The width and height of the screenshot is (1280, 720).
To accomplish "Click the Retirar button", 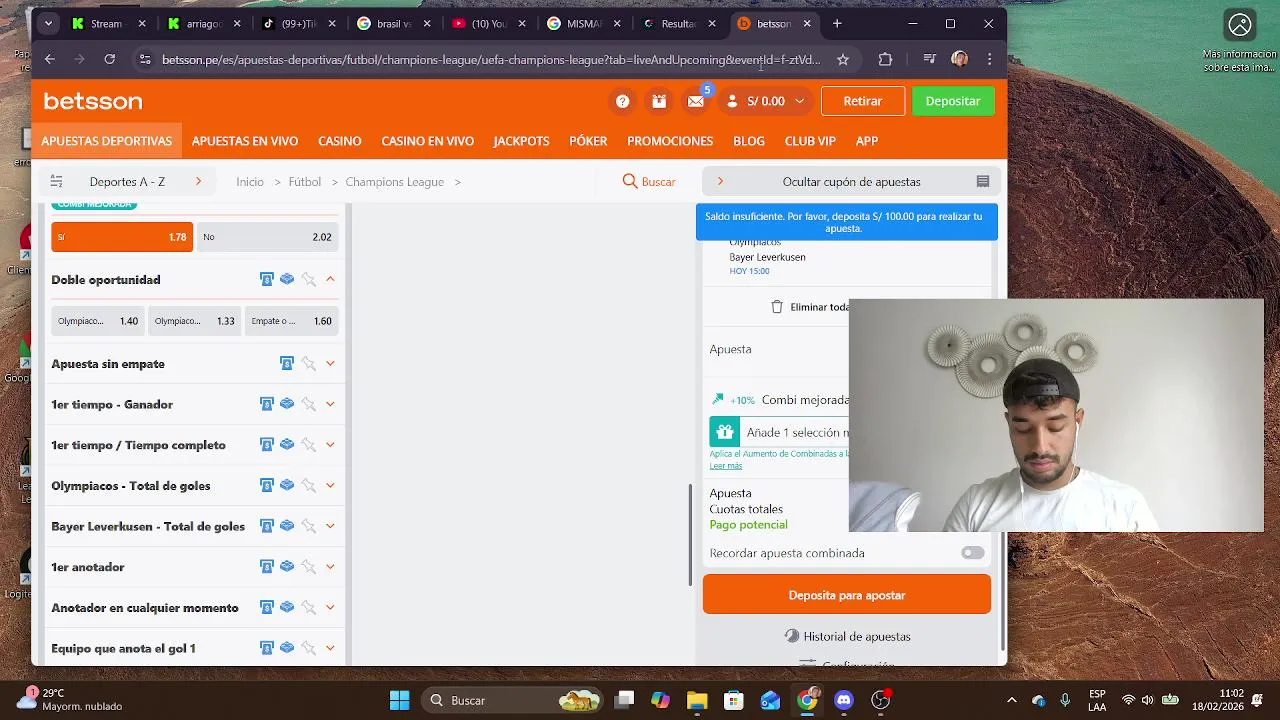I will point(863,101).
